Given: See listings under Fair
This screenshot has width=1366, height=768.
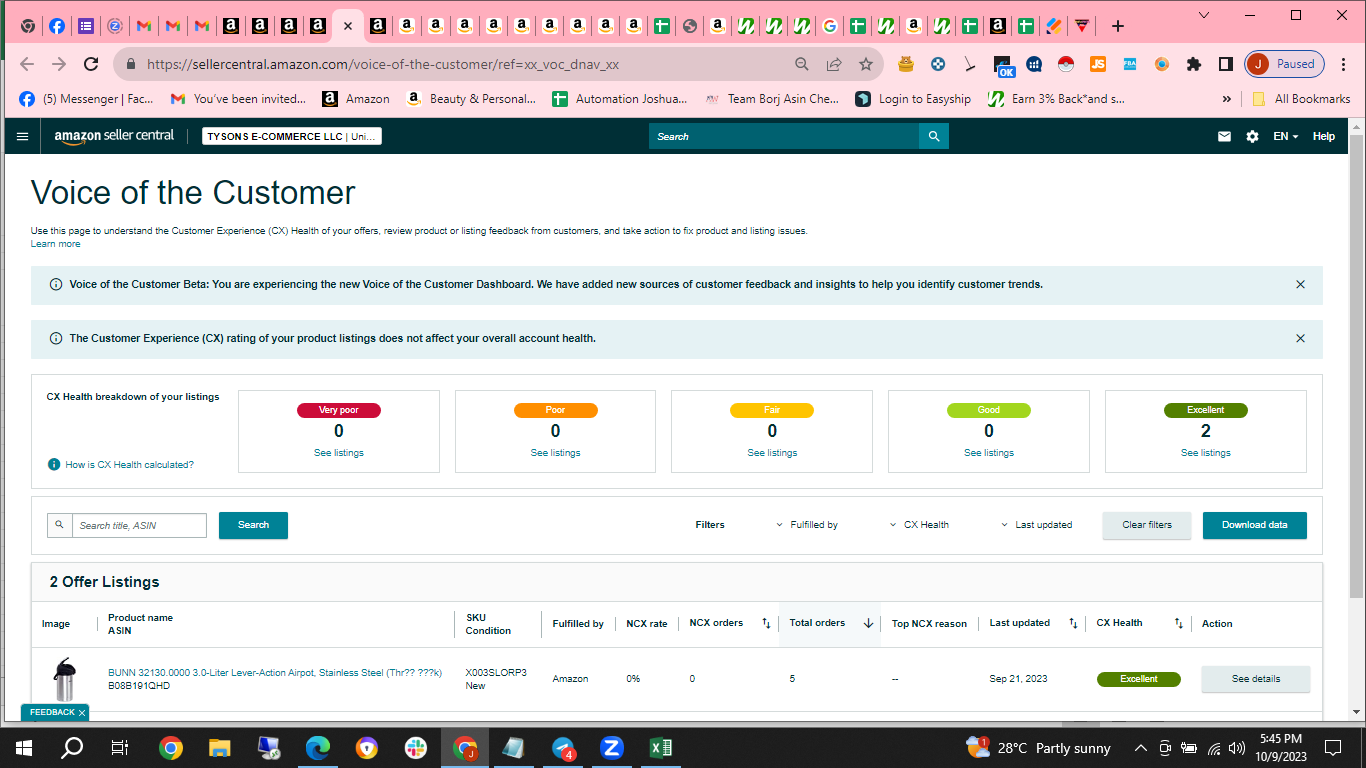Looking at the screenshot, I should pyautogui.click(x=772, y=453).
